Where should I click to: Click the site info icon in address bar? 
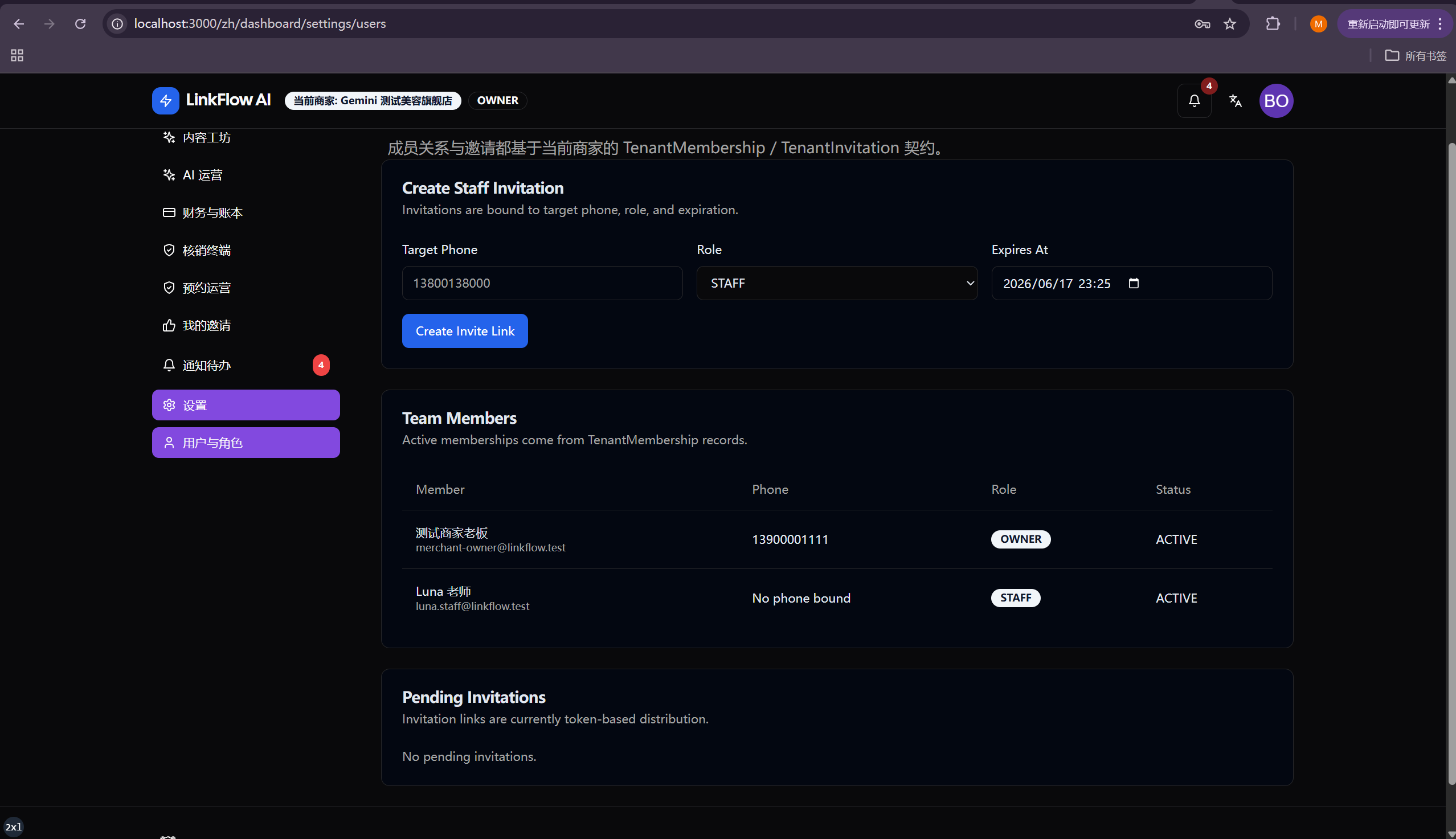point(117,23)
